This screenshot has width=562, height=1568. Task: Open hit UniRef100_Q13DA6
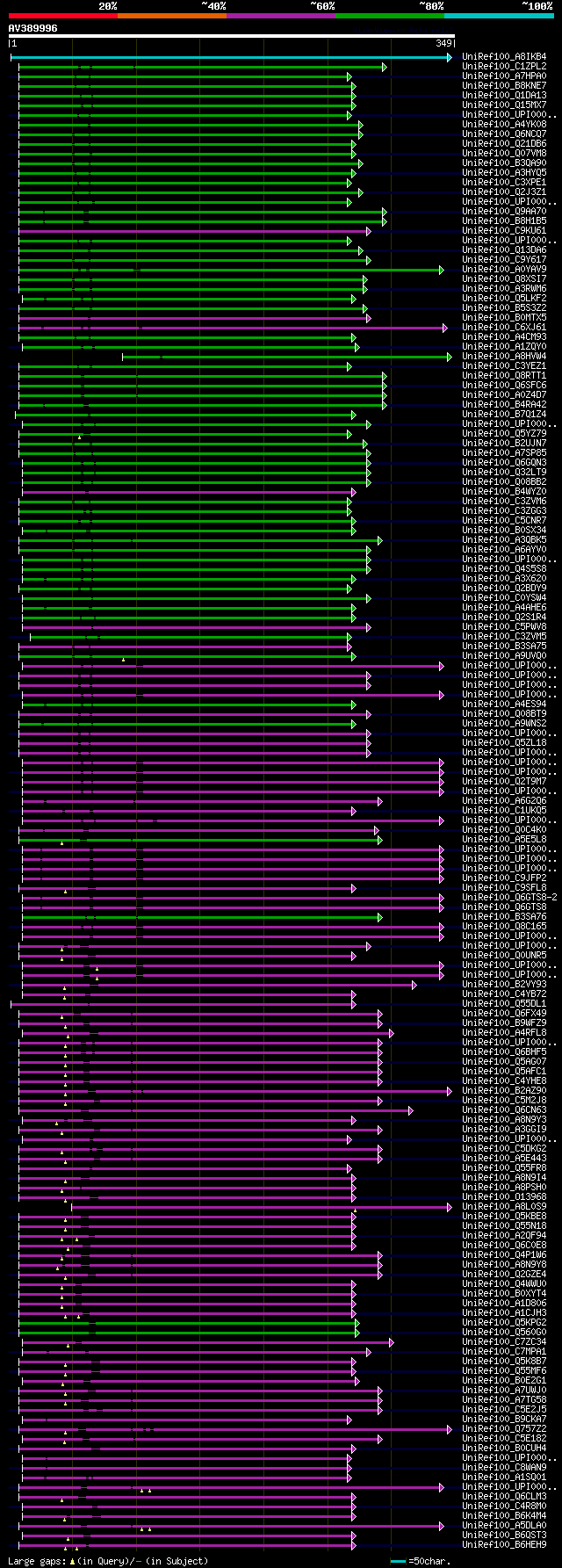pos(505,250)
